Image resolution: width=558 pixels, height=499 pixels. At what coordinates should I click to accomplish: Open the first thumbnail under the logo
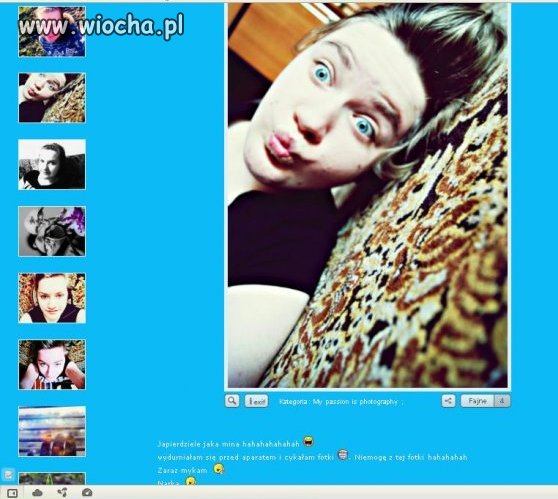click(x=52, y=32)
